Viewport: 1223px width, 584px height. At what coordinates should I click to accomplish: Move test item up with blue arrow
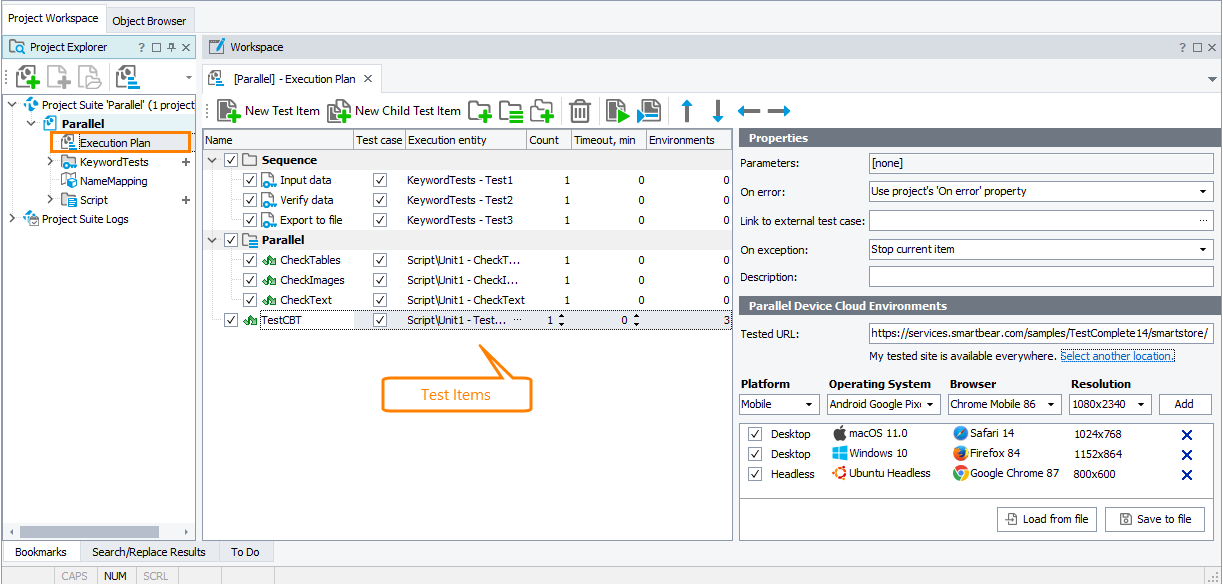(686, 111)
